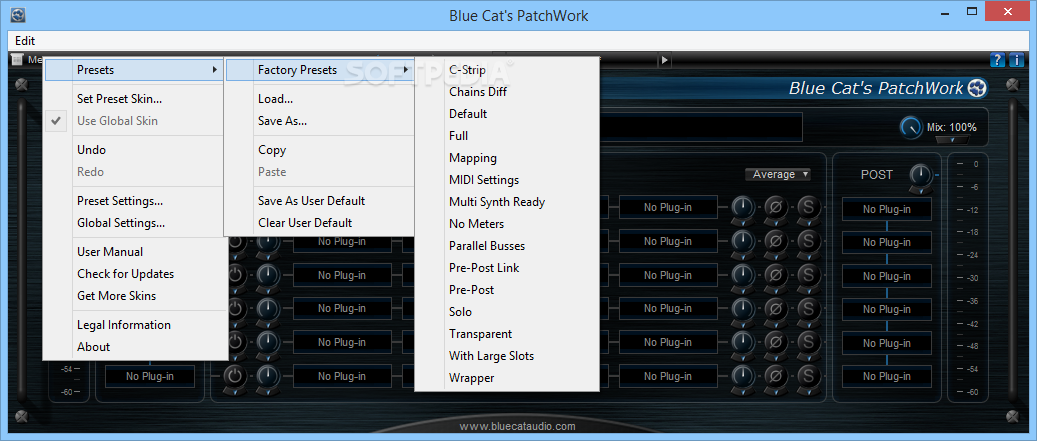Expand the Presets submenu
The height and width of the screenshot is (441, 1037).
pos(136,70)
